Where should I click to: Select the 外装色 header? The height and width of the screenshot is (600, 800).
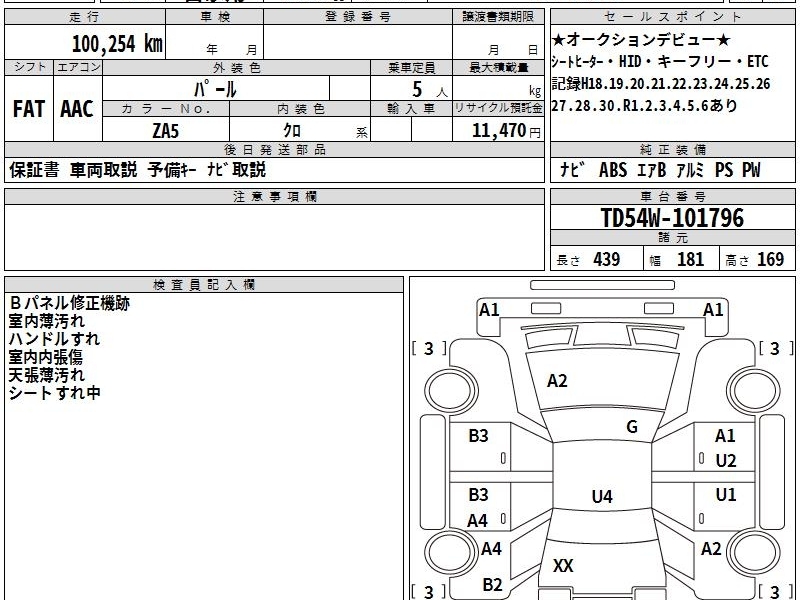point(236,67)
